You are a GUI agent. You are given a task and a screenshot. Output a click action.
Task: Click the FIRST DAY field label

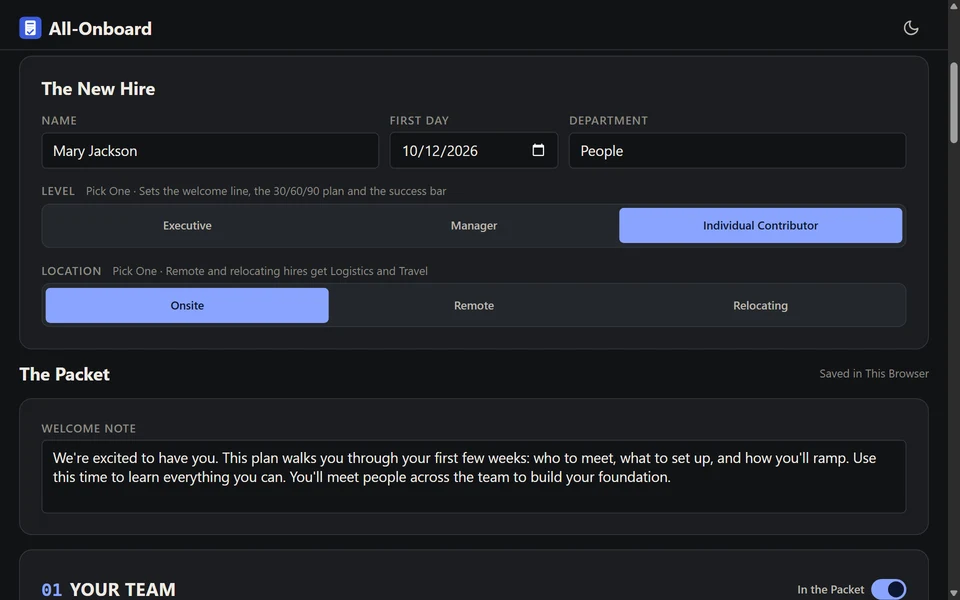pyautogui.click(x=419, y=121)
